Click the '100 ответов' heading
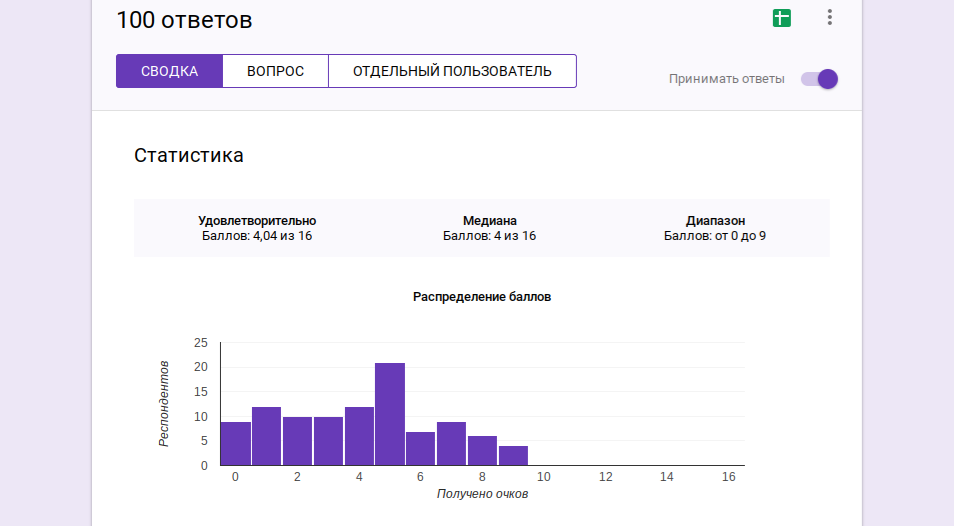This screenshot has height=526, width=954. [x=184, y=20]
